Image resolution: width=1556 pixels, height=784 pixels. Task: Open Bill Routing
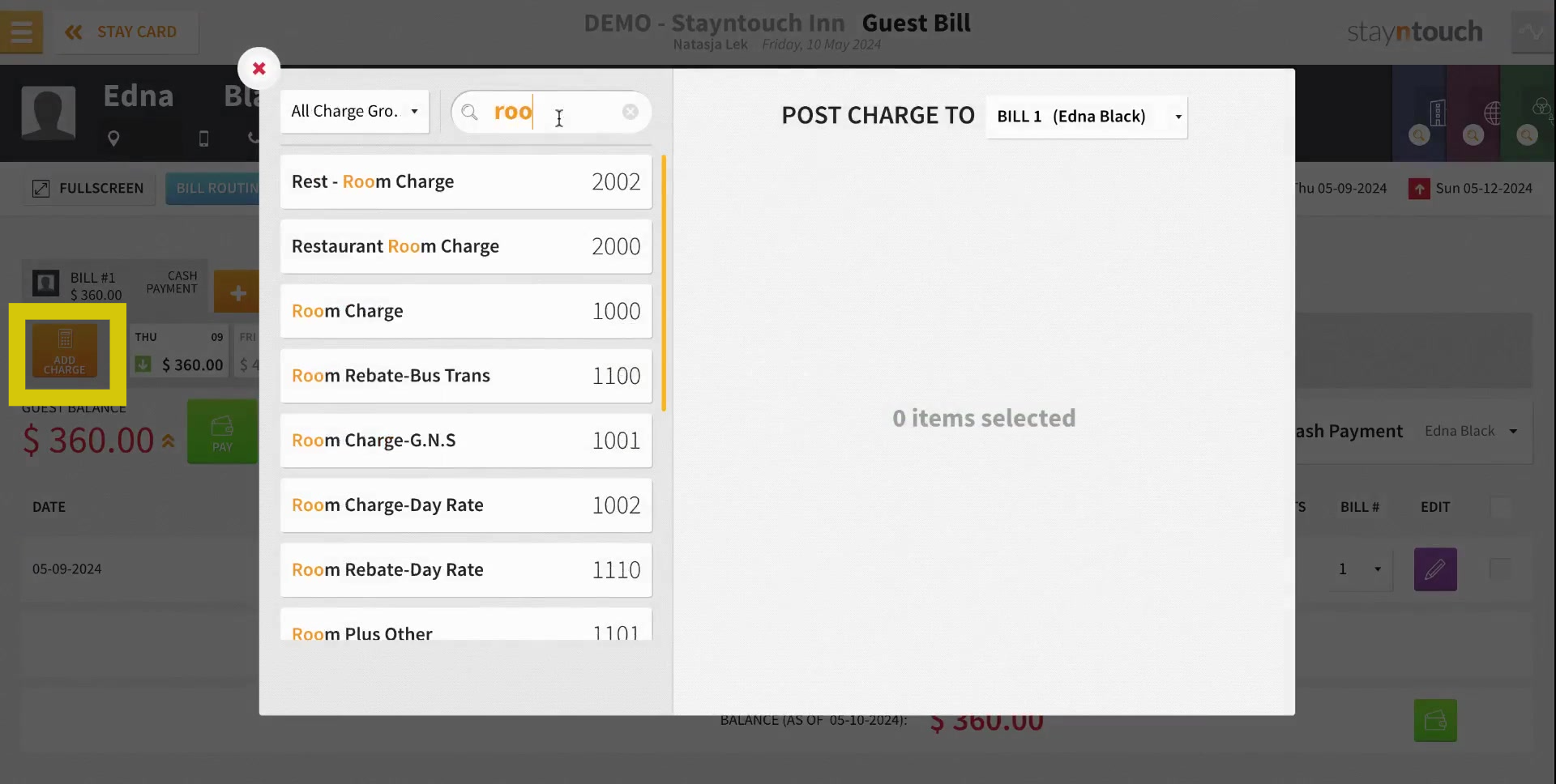pyautogui.click(x=213, y=188)
